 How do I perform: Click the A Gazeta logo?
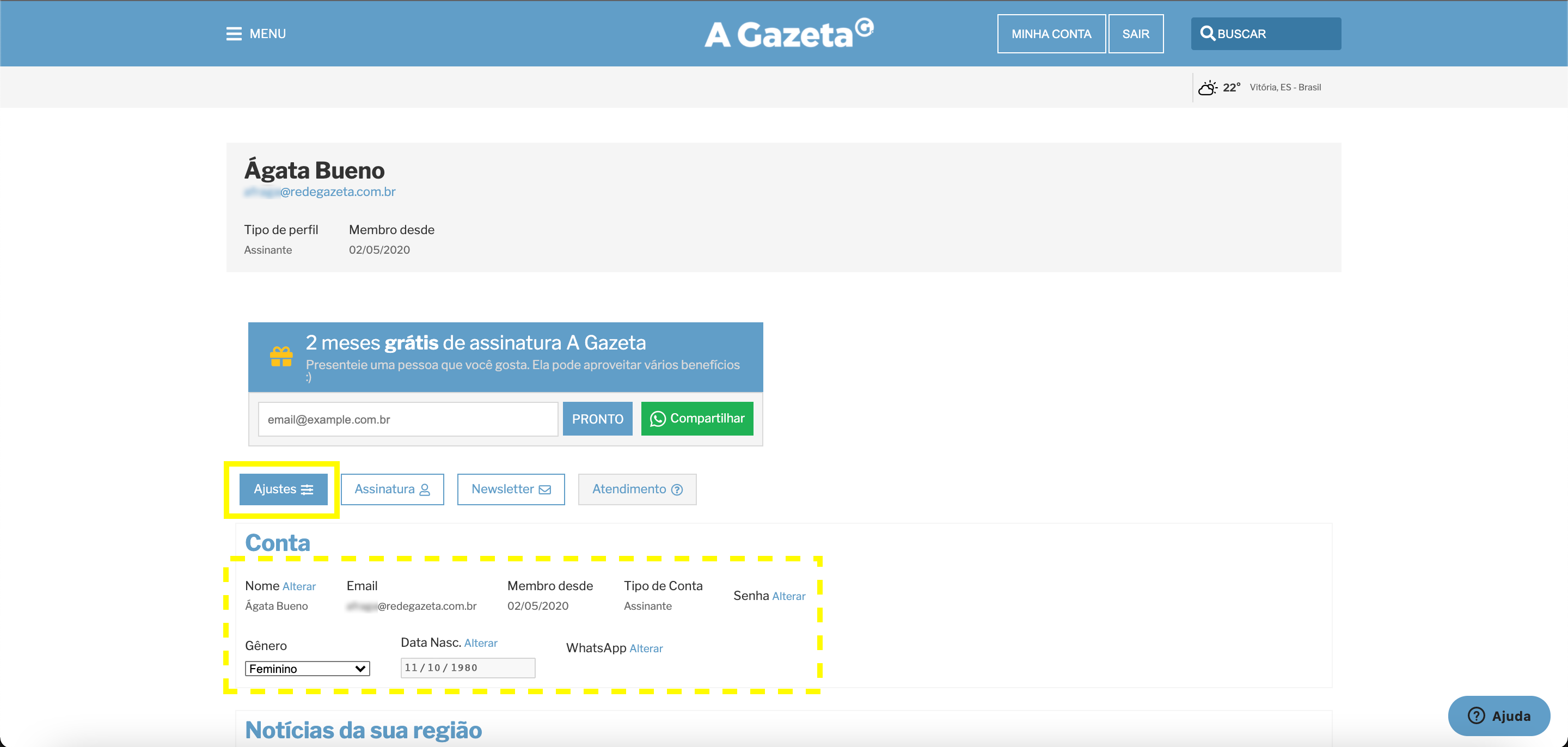789,33
